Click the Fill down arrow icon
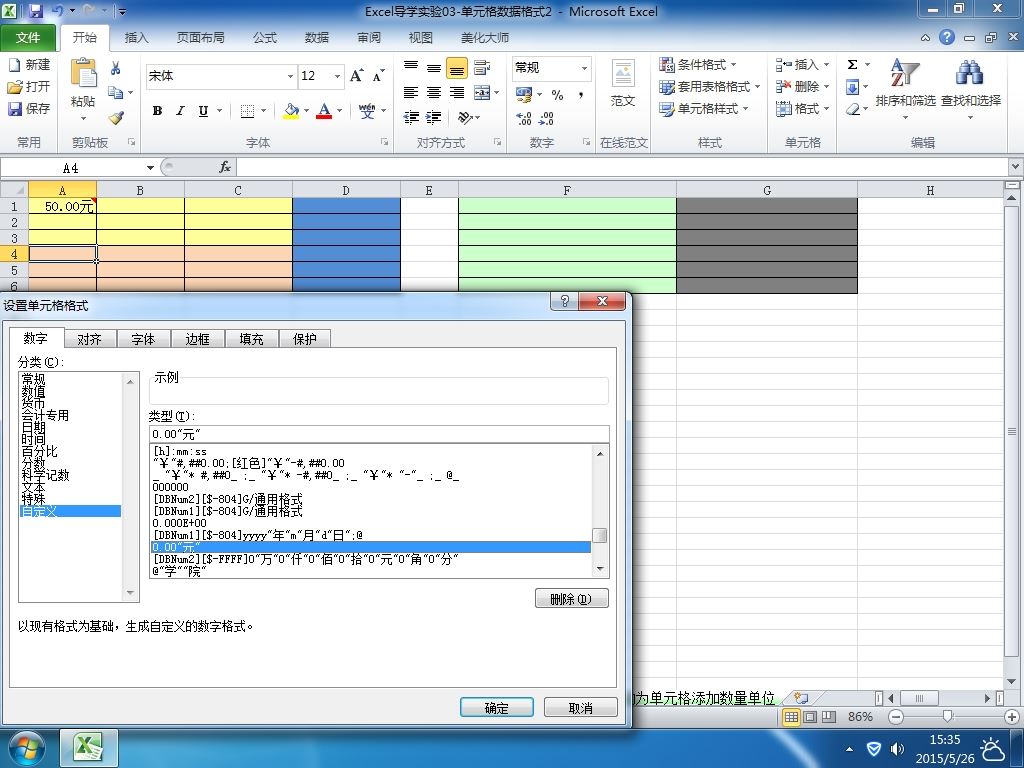This screenshot has width=1024, height=768. tap(852, 87)
